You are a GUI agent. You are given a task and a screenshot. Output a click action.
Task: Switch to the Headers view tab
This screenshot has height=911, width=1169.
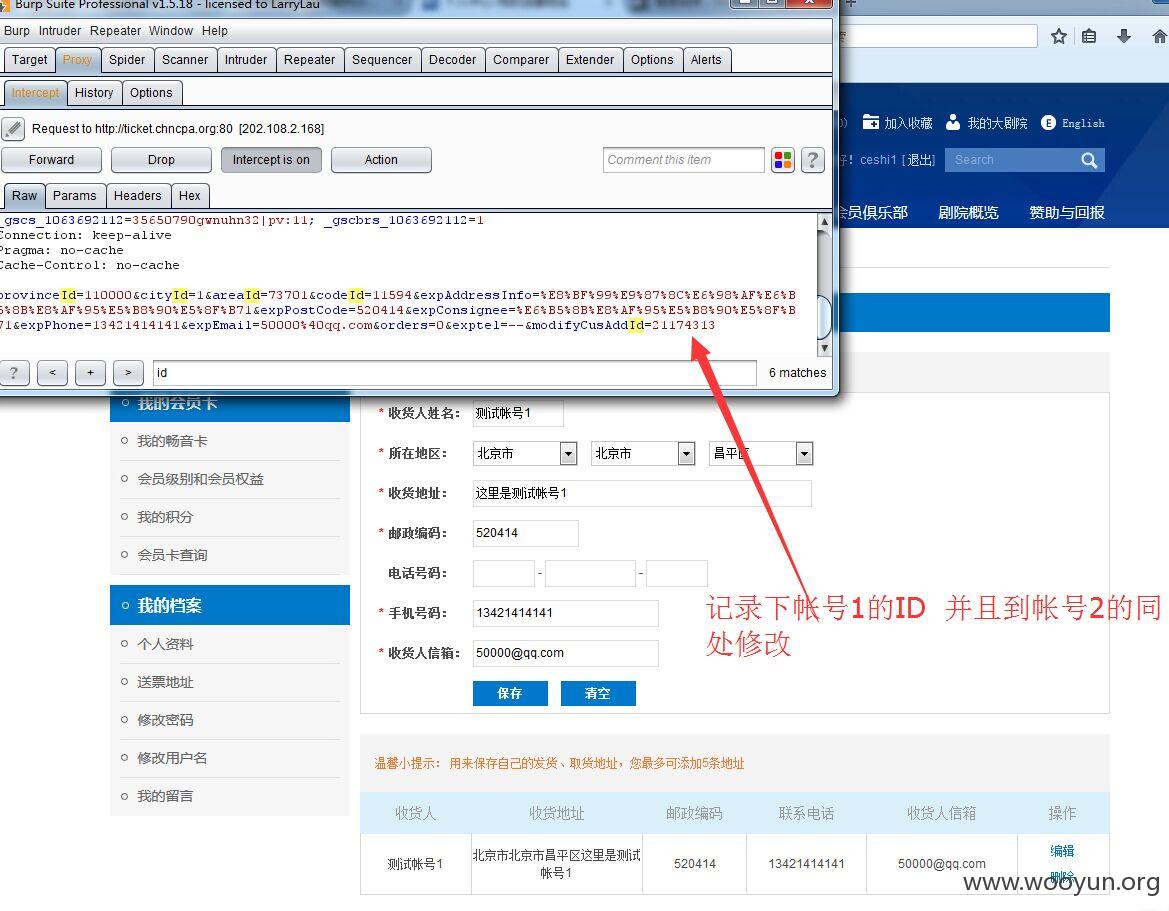point(137,195)
